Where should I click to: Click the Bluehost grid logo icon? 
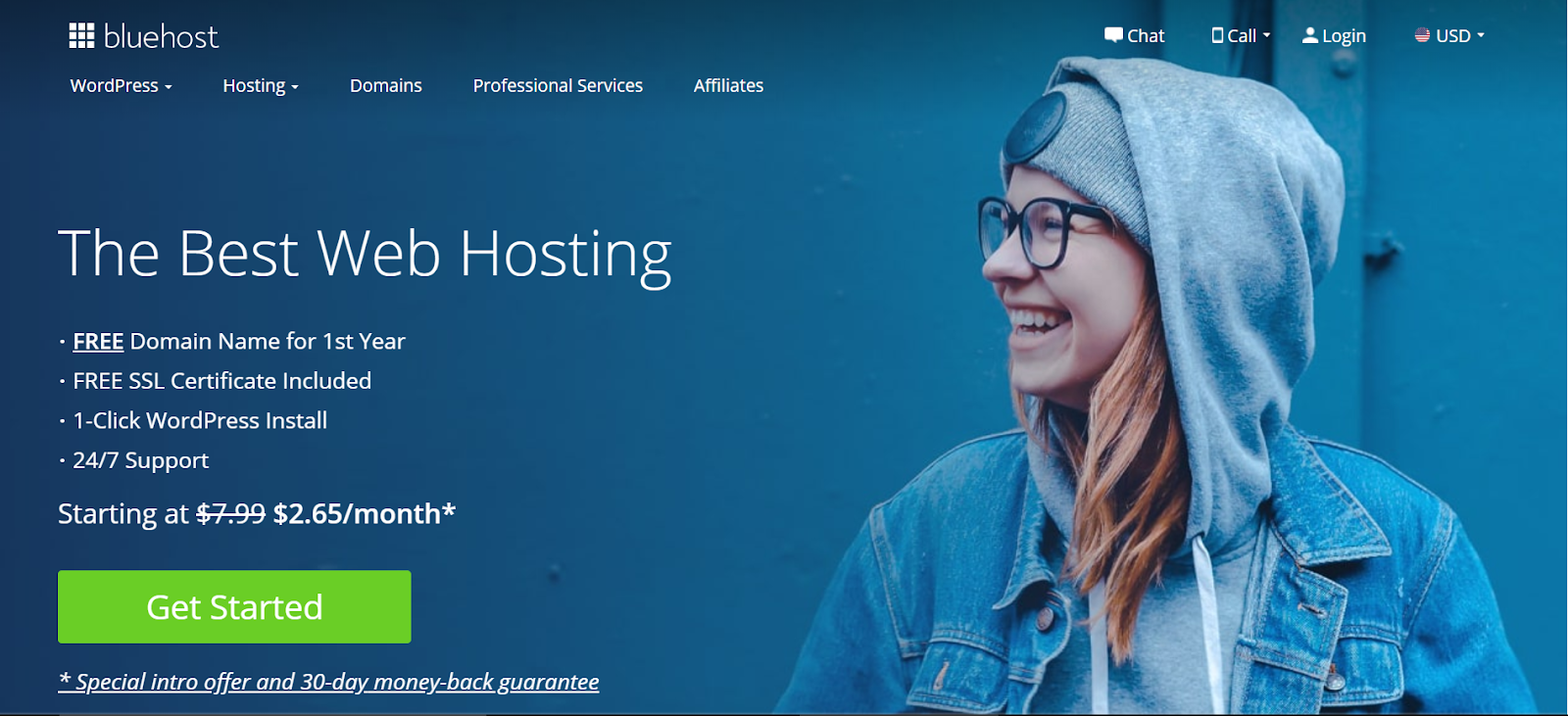tap(81, 36)
